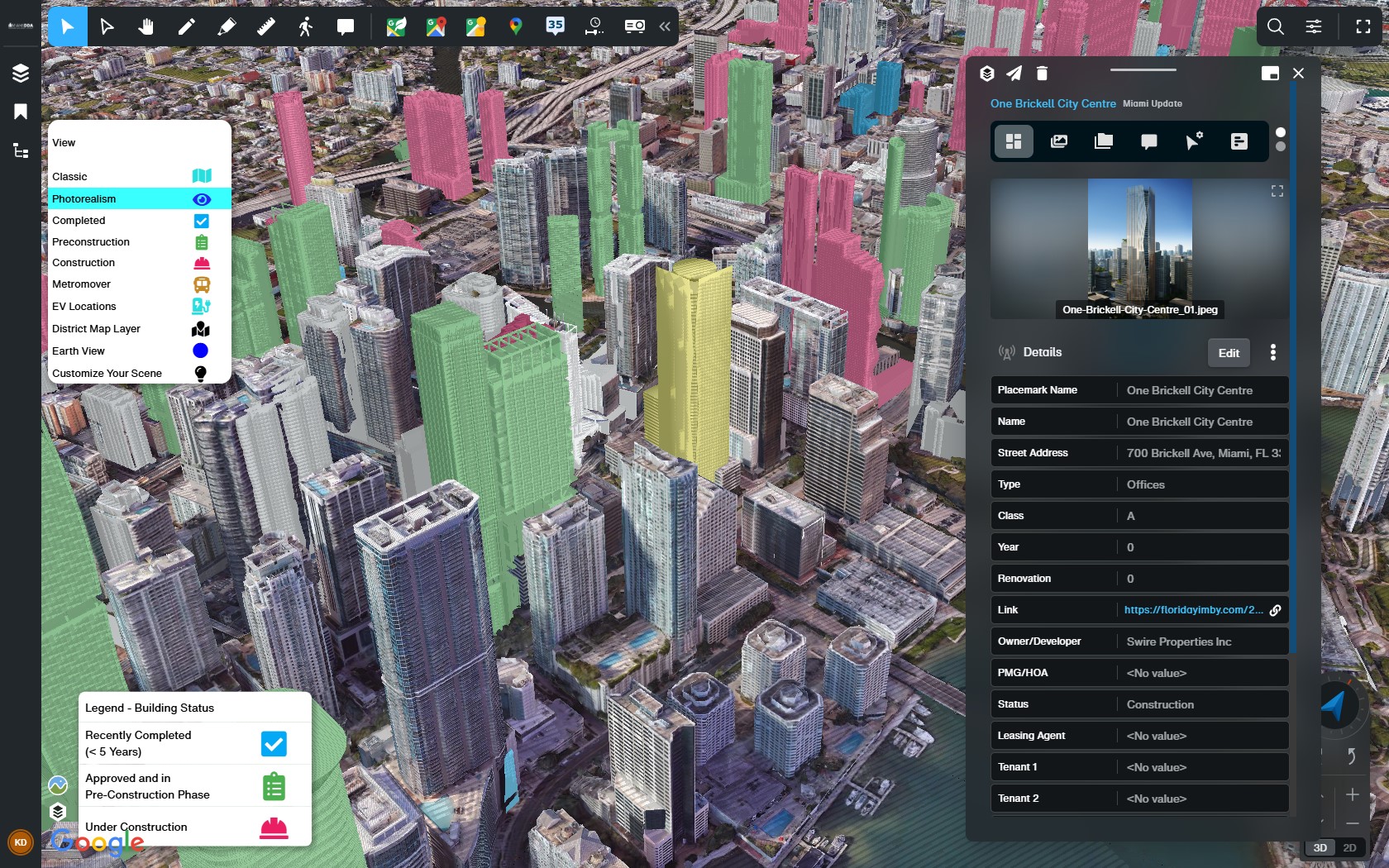Viewport: 1389px width, 868px height.
Task: Expand the image preview to fullscreen
Action: (1277, 192)
